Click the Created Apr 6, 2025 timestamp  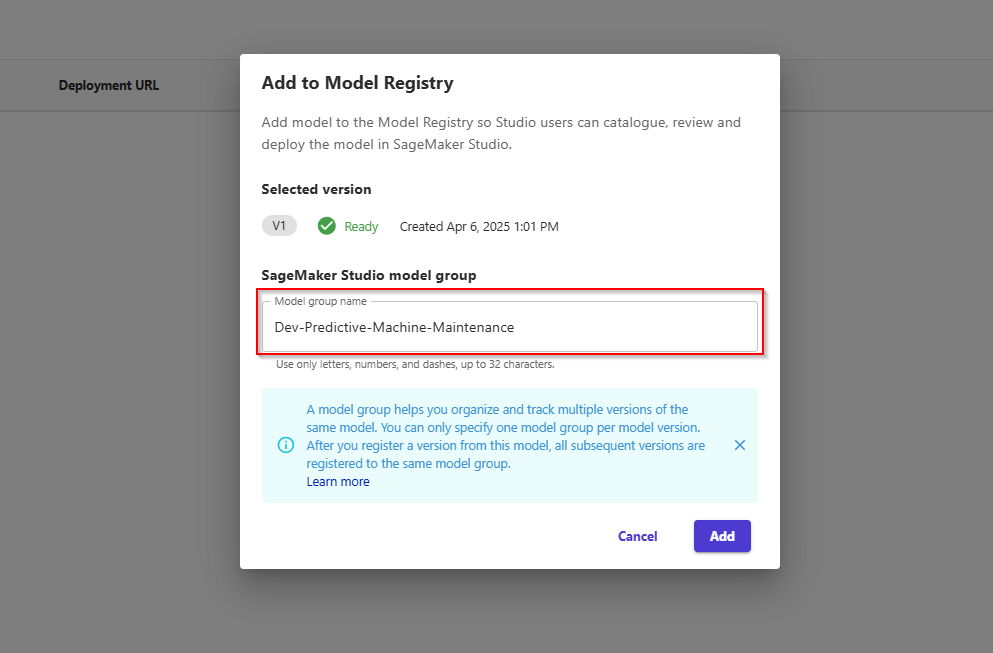click(479, 227)
